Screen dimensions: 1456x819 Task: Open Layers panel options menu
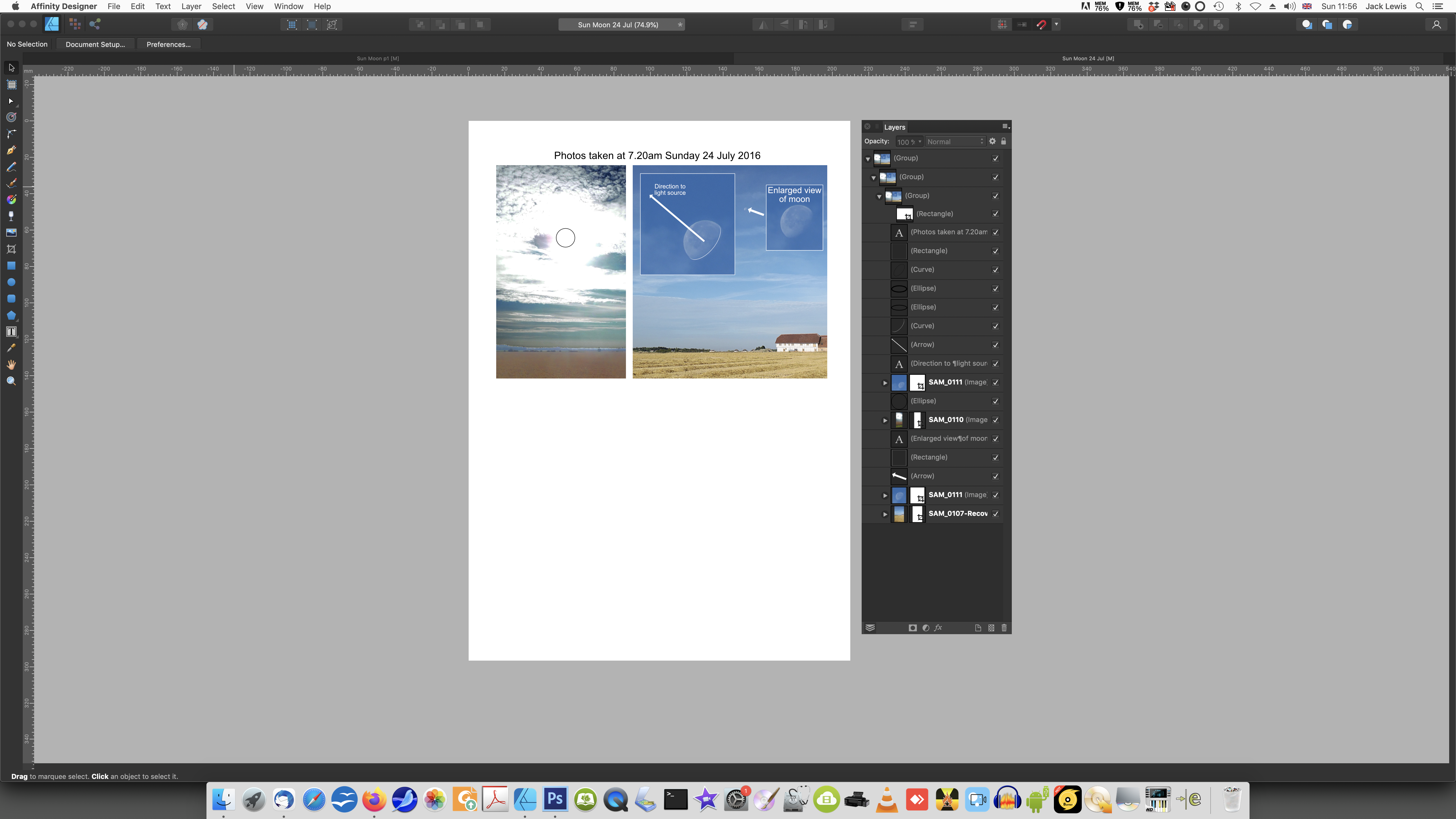[x=1005, y=127]
